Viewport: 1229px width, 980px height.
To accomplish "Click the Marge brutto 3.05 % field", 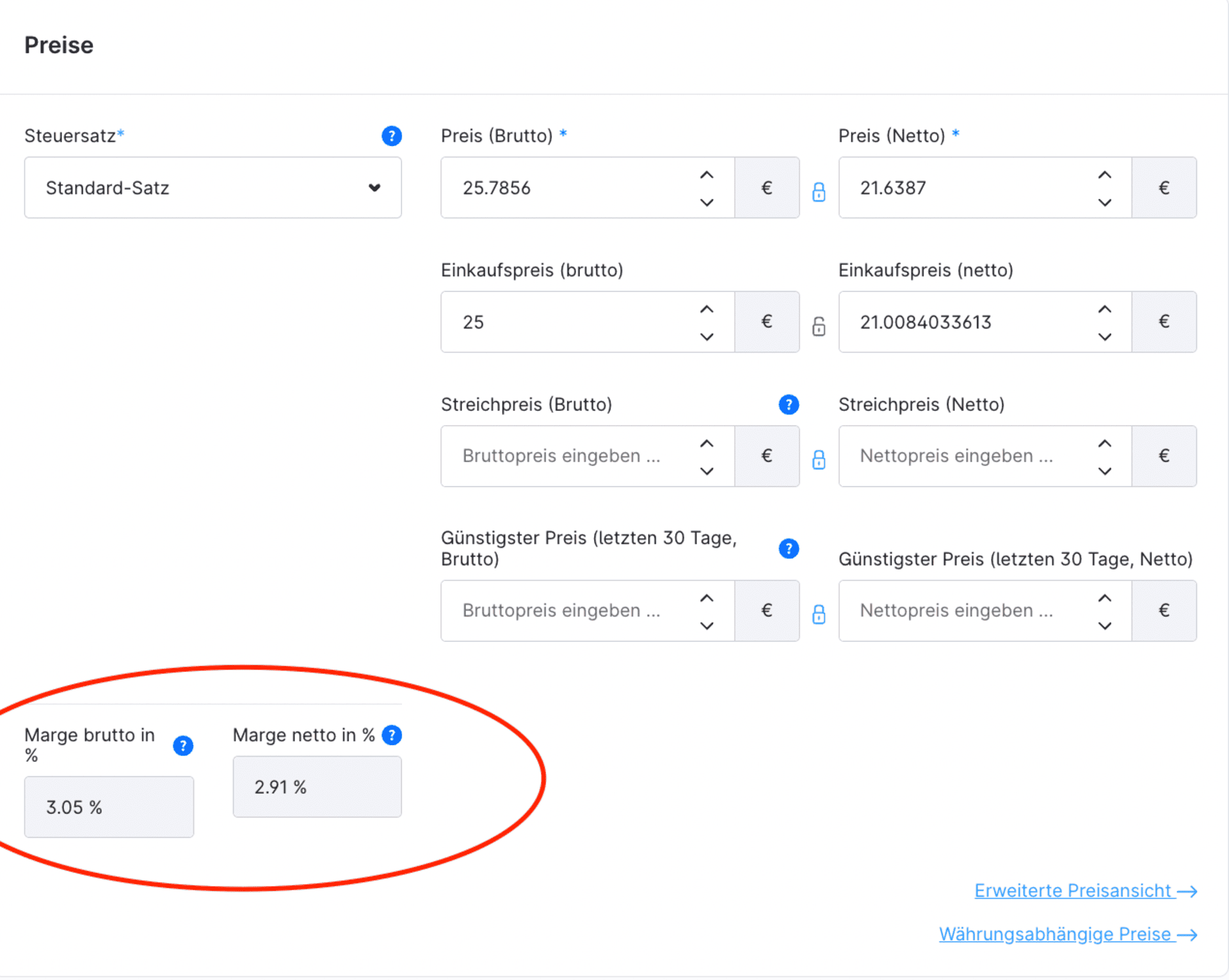I will coord(109,807).
